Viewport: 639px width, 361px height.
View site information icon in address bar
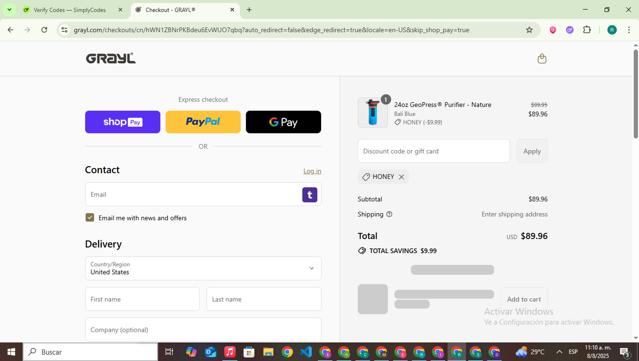point(64,30)
